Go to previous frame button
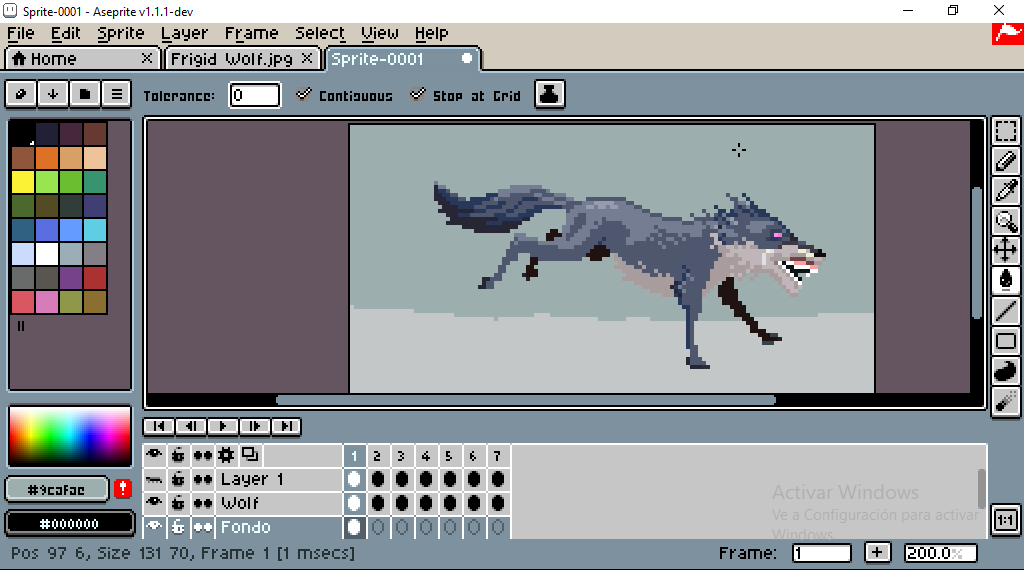 (191, 426)
